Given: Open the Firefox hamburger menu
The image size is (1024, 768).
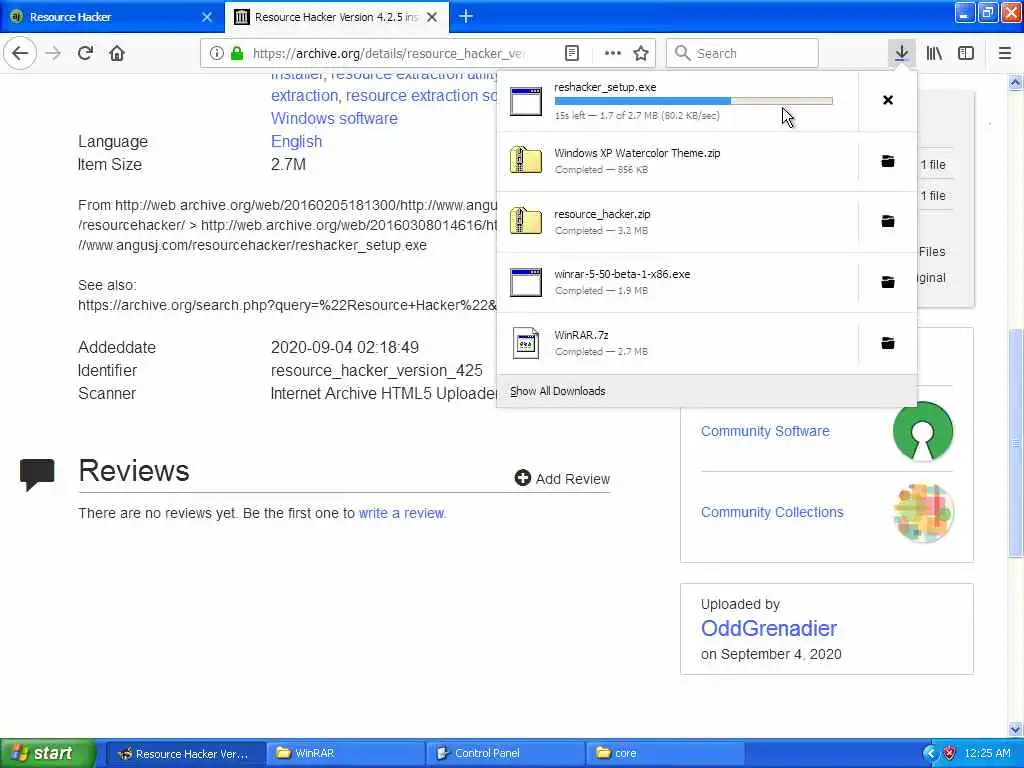Looking at the screenshot, I should pos(1005,54).
